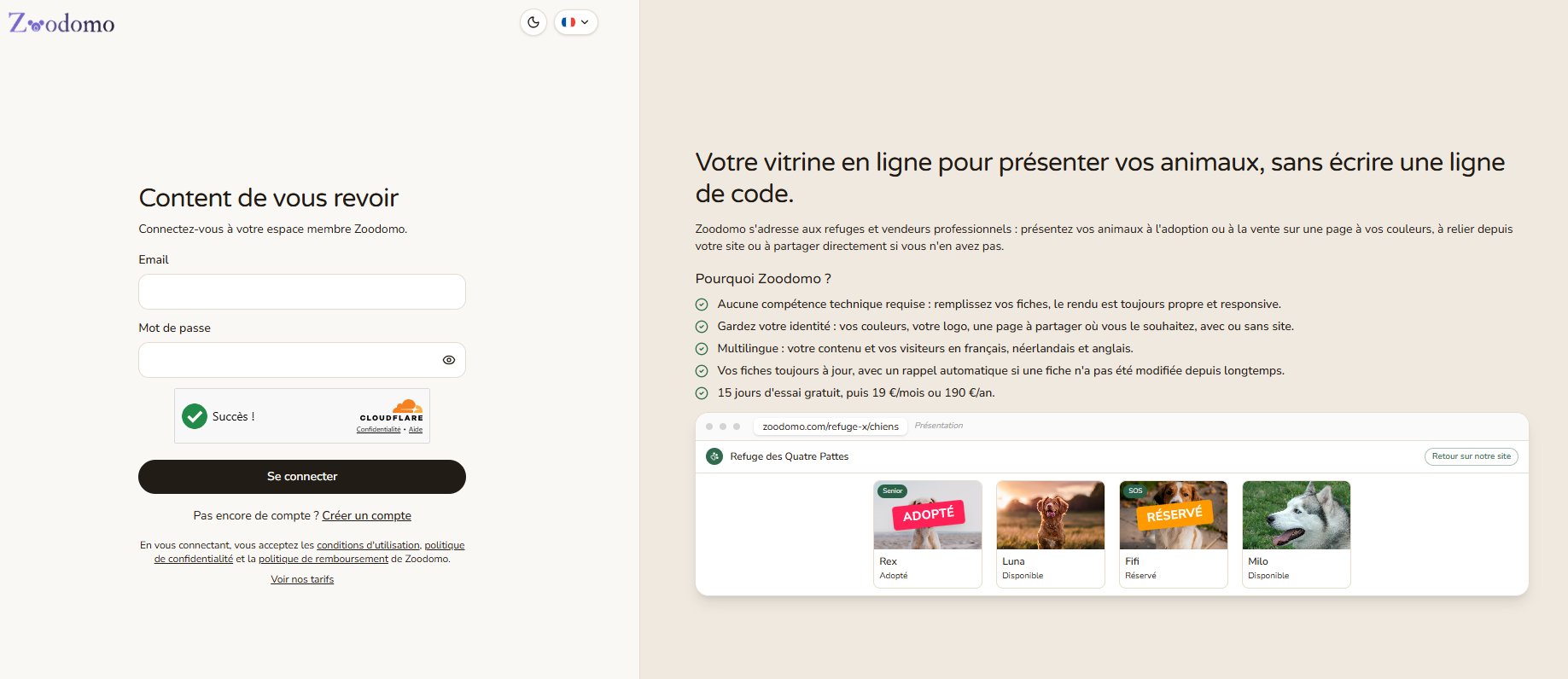This screenshot has height=679, width=1568.
Task: Click check icon beside Vos fiches toujours à jour
Action: (x=702, y=371)
